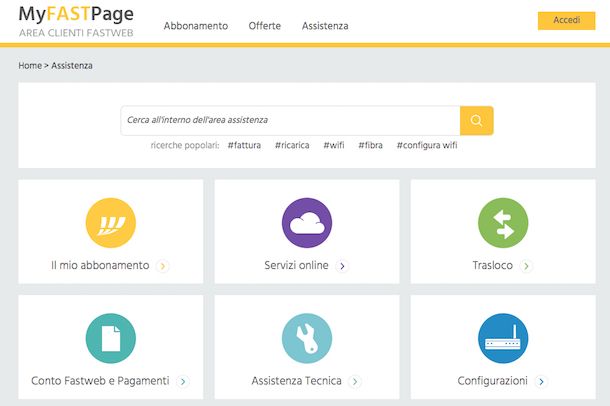Open the Assistenza Tecnica label
The height and width of the screenshot is (406, 610).
click(x=296, y=381)
